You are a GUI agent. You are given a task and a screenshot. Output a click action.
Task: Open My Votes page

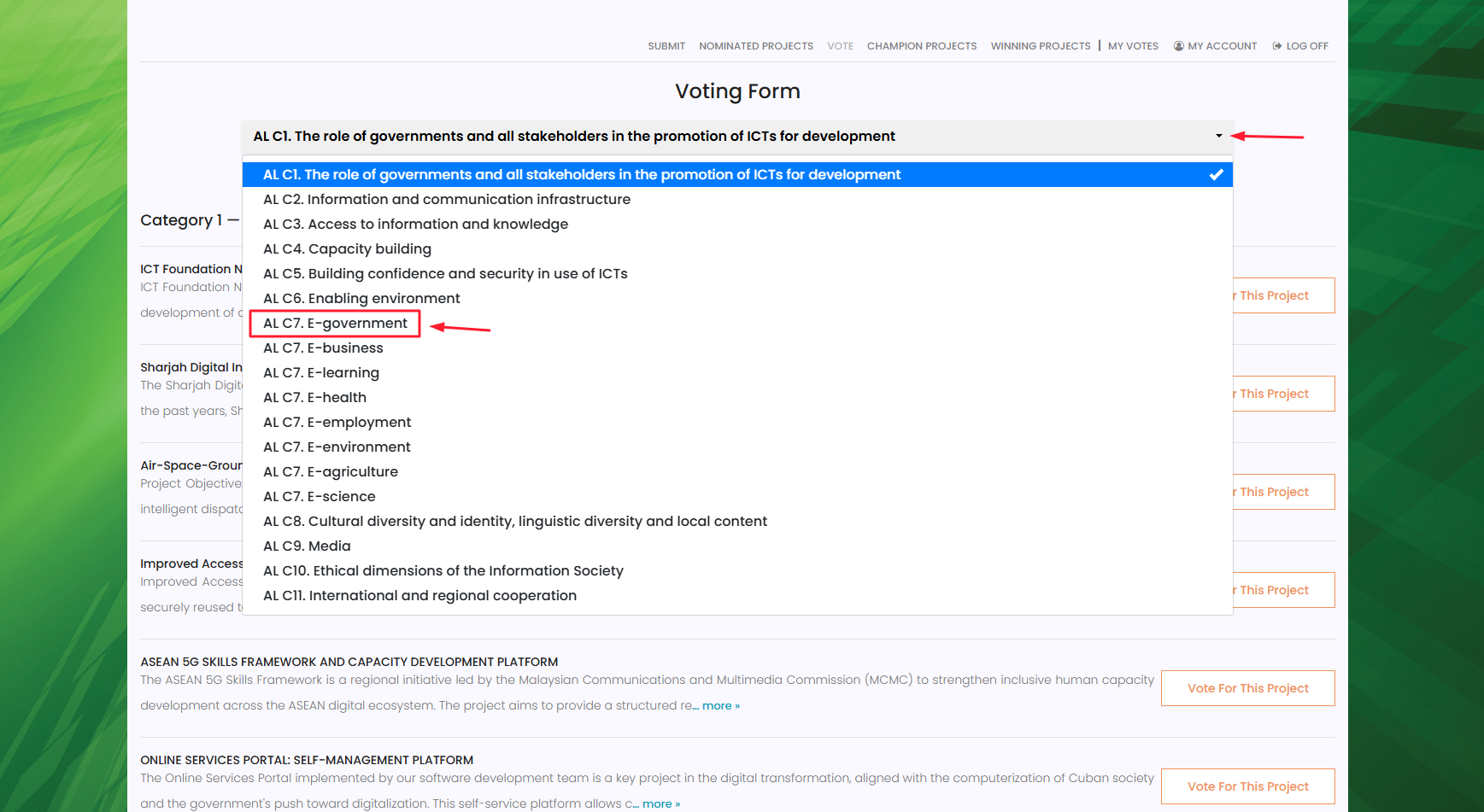(x=1133, y=46)
